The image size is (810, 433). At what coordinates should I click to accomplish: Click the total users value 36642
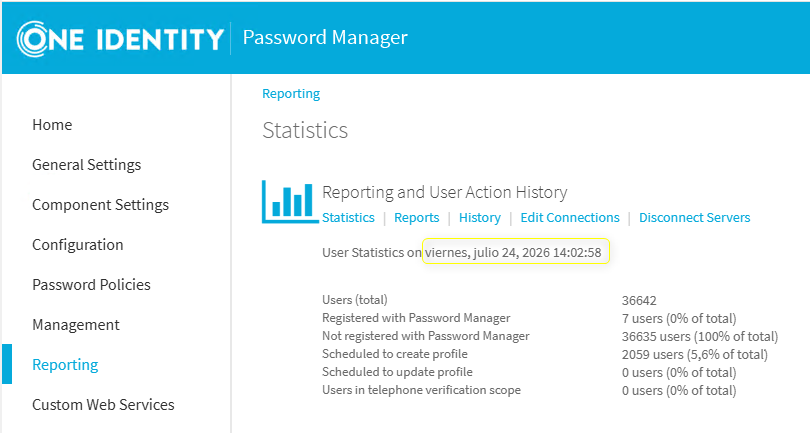(x=639, y=301)
